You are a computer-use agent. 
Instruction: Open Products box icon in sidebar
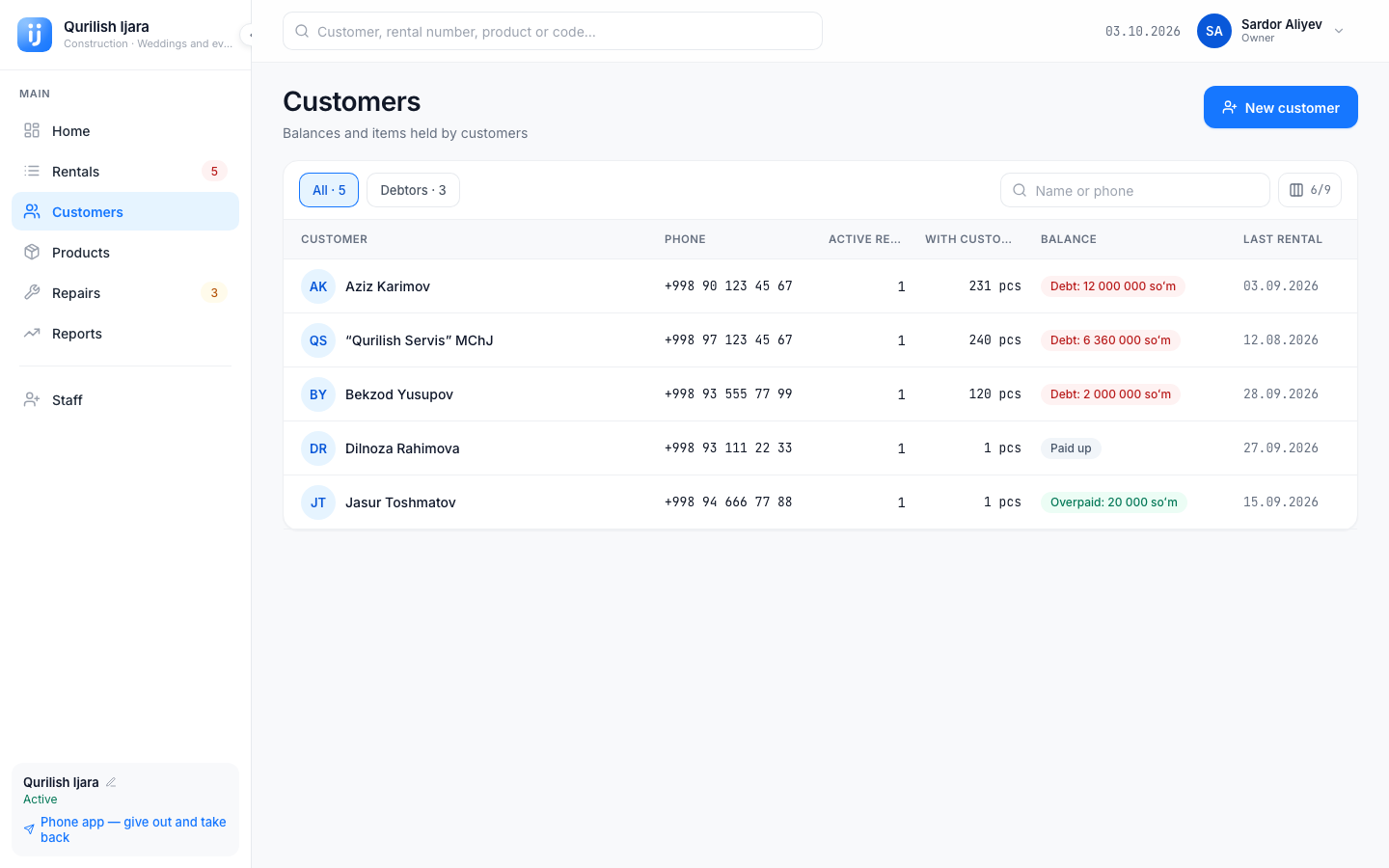point(32,253)
